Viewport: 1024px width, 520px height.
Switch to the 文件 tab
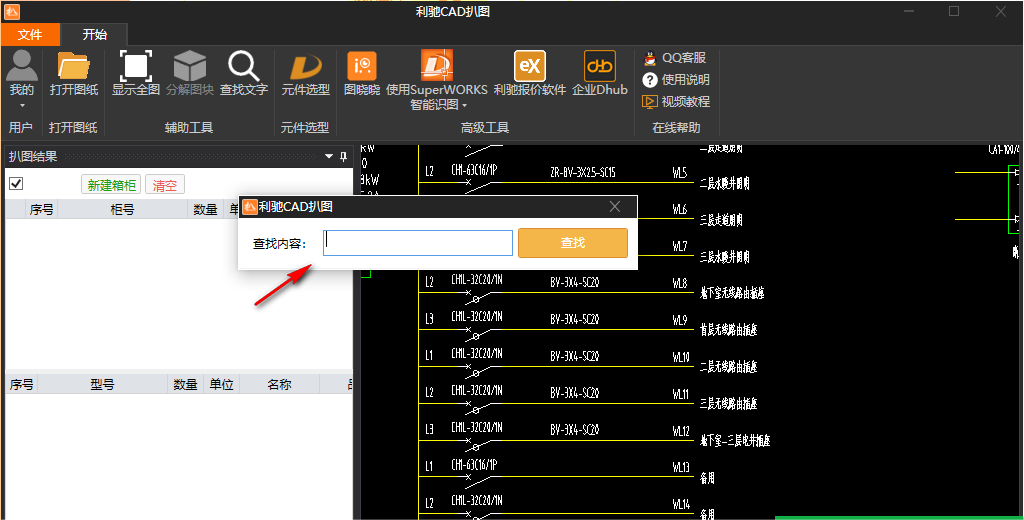(30, 35)
